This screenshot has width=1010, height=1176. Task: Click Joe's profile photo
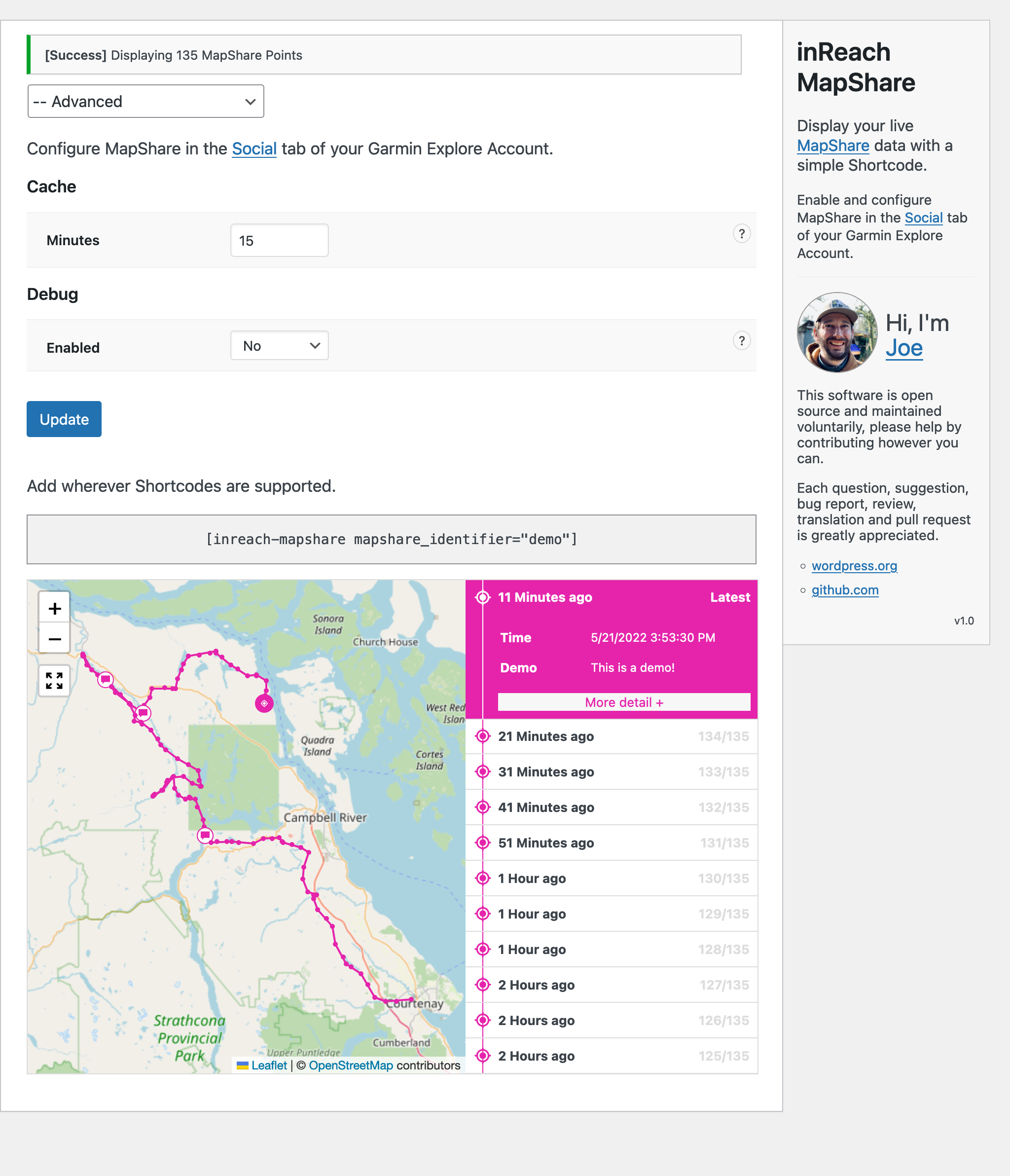837,332
